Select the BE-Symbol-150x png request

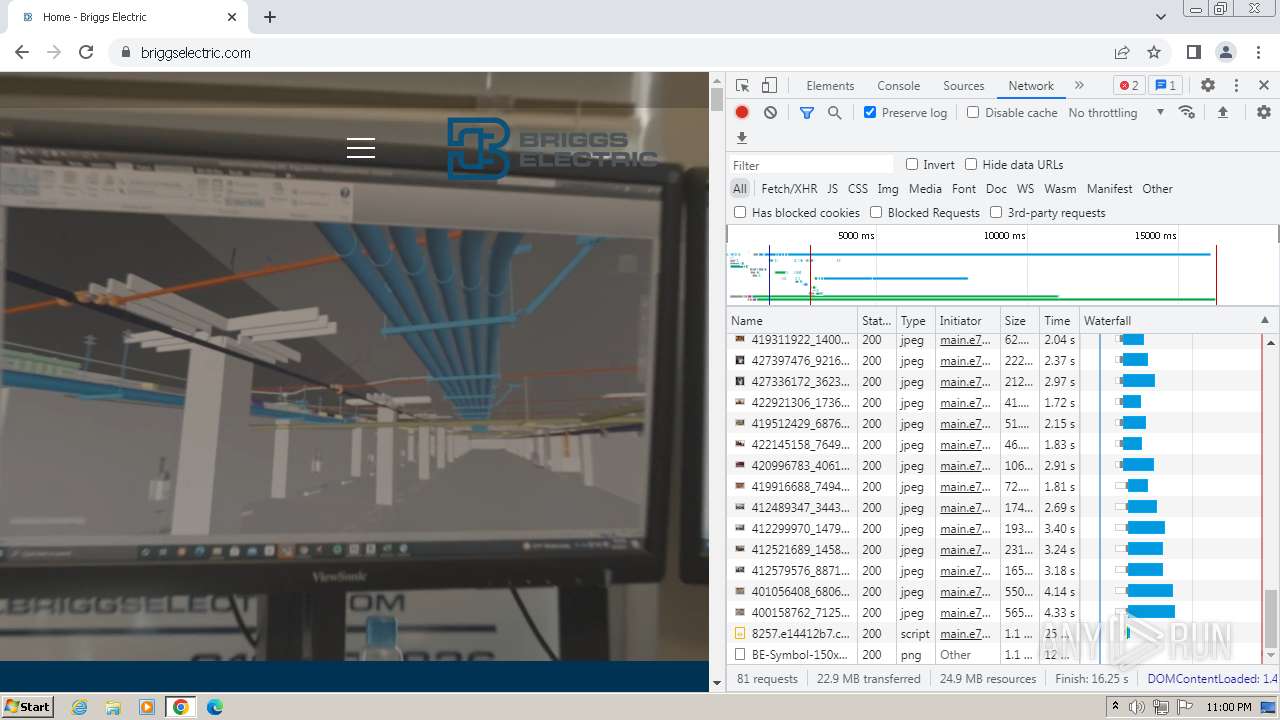(x=800, y=654)
